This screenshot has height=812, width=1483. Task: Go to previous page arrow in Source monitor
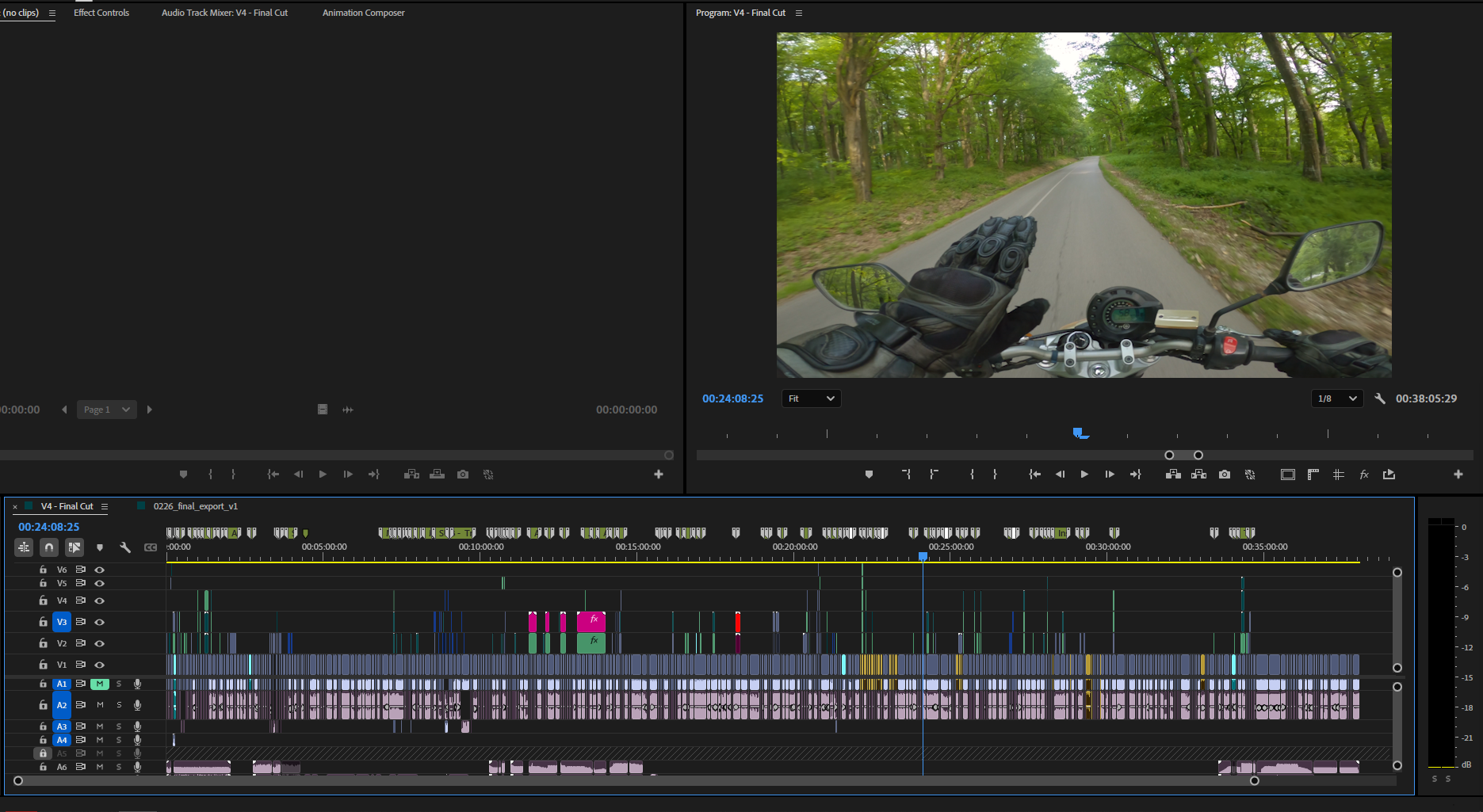64,410
